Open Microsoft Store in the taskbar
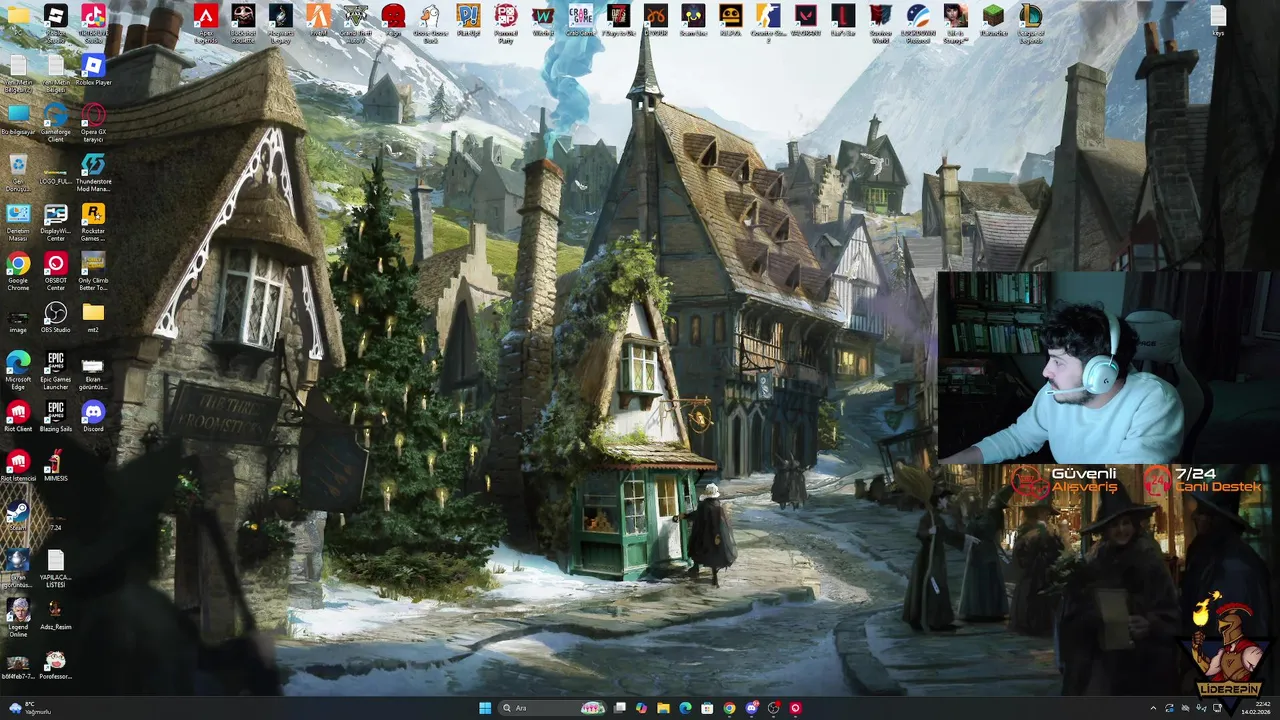1280x720 pixels. [707, 708]
